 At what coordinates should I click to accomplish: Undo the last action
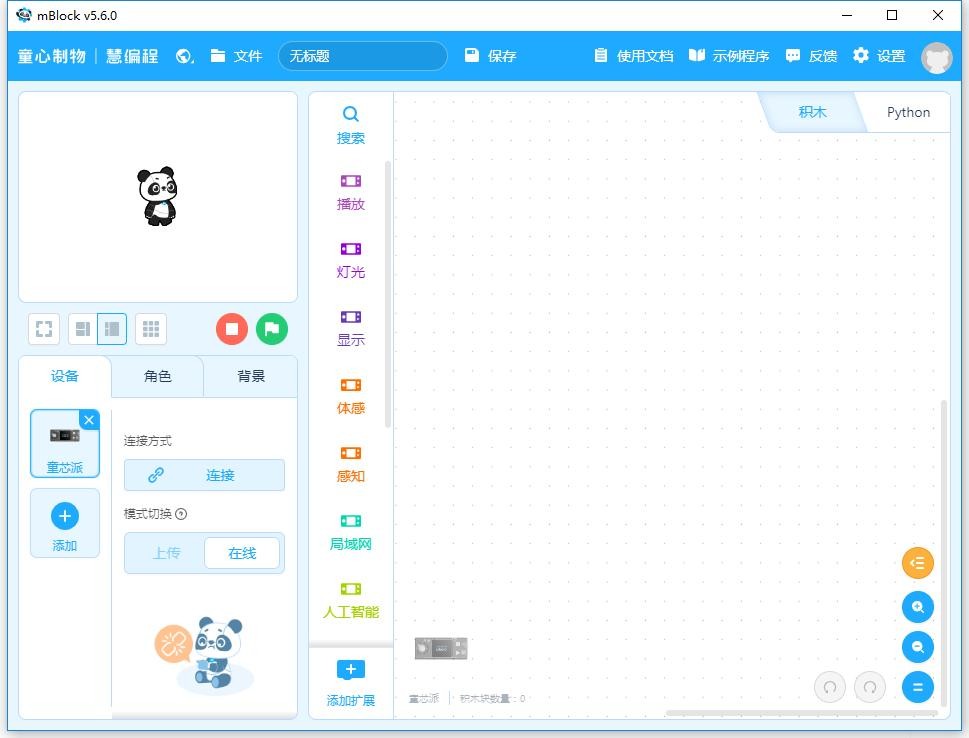tap(829, 687)
